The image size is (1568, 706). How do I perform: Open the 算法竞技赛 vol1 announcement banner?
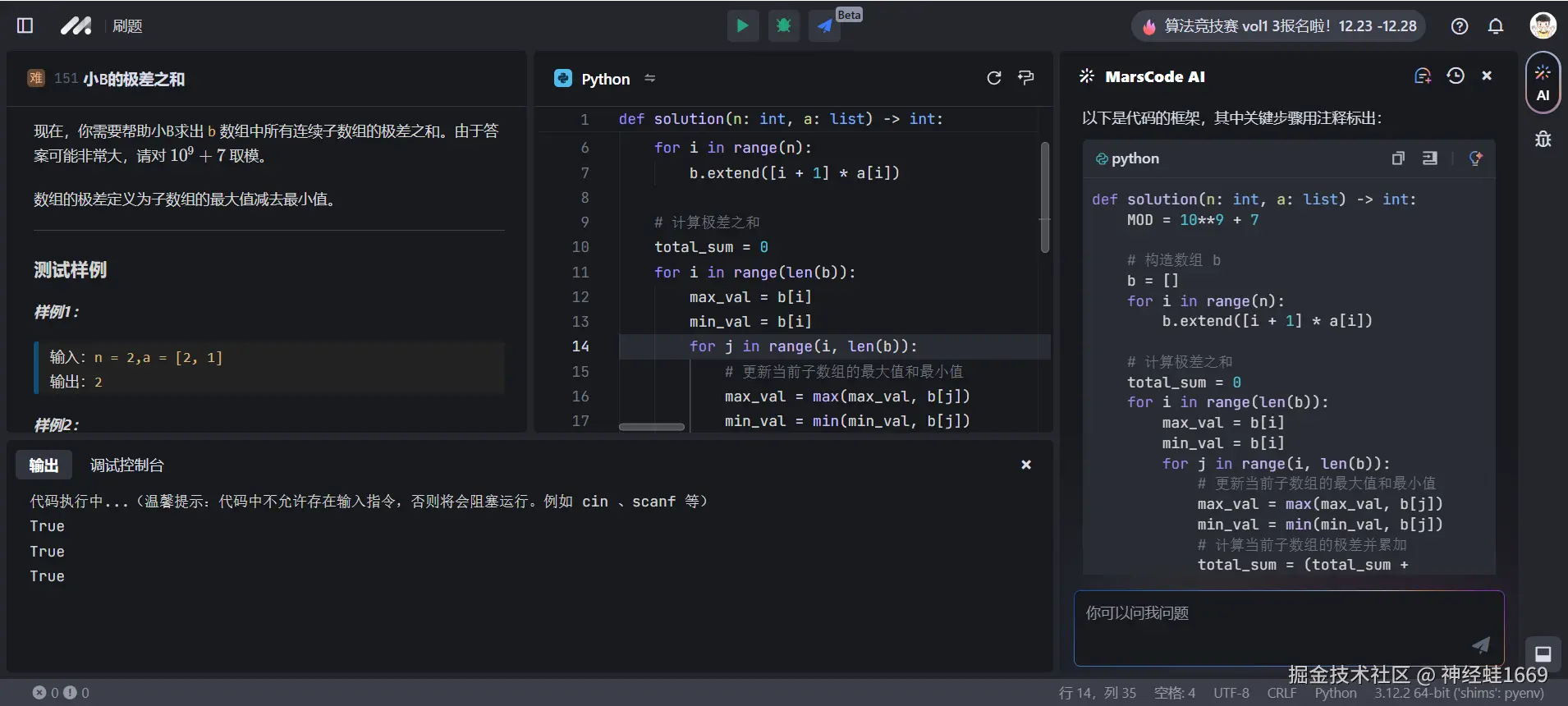[1279, 26]
